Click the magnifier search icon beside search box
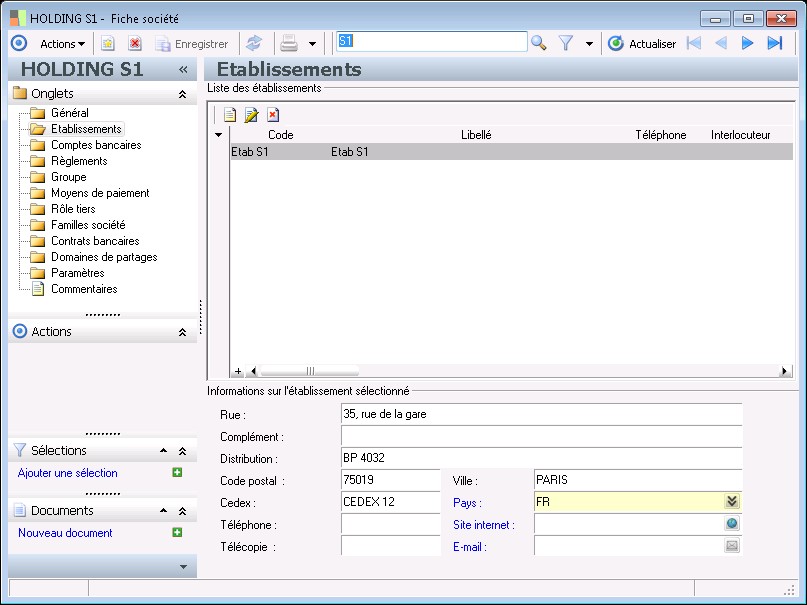Image resolution: width=807 pixels, height=605 pixels. pos(538,43)
